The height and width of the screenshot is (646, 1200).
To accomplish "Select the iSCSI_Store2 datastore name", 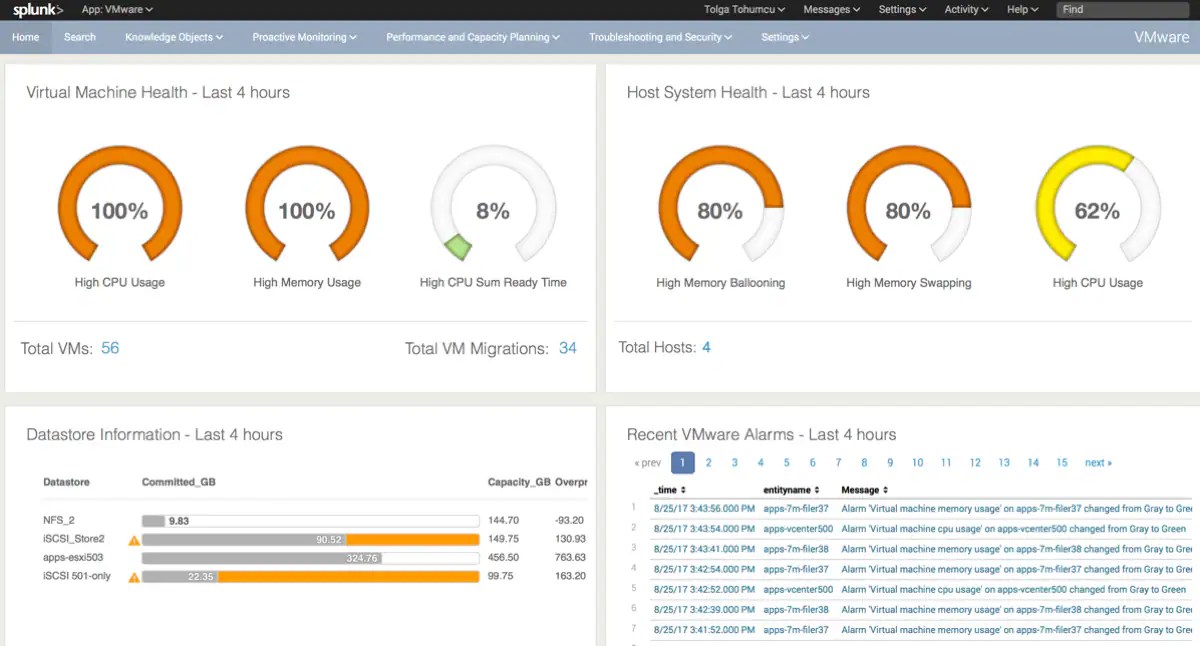I will 74,539.
